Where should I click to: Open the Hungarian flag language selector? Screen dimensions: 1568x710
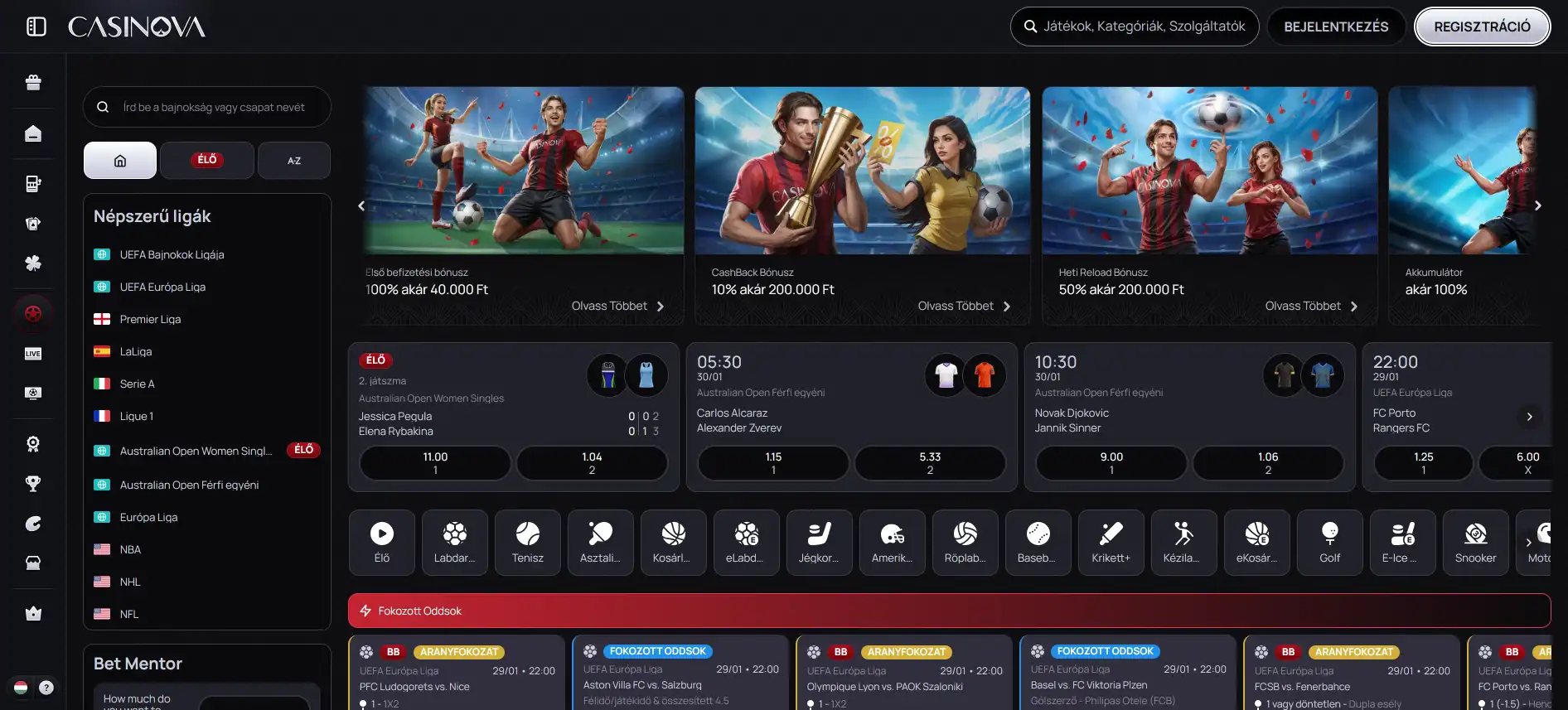coord(21,688)
